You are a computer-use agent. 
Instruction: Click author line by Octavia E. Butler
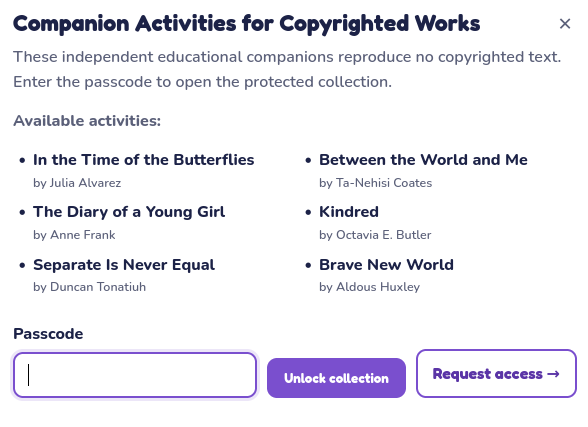375,235
